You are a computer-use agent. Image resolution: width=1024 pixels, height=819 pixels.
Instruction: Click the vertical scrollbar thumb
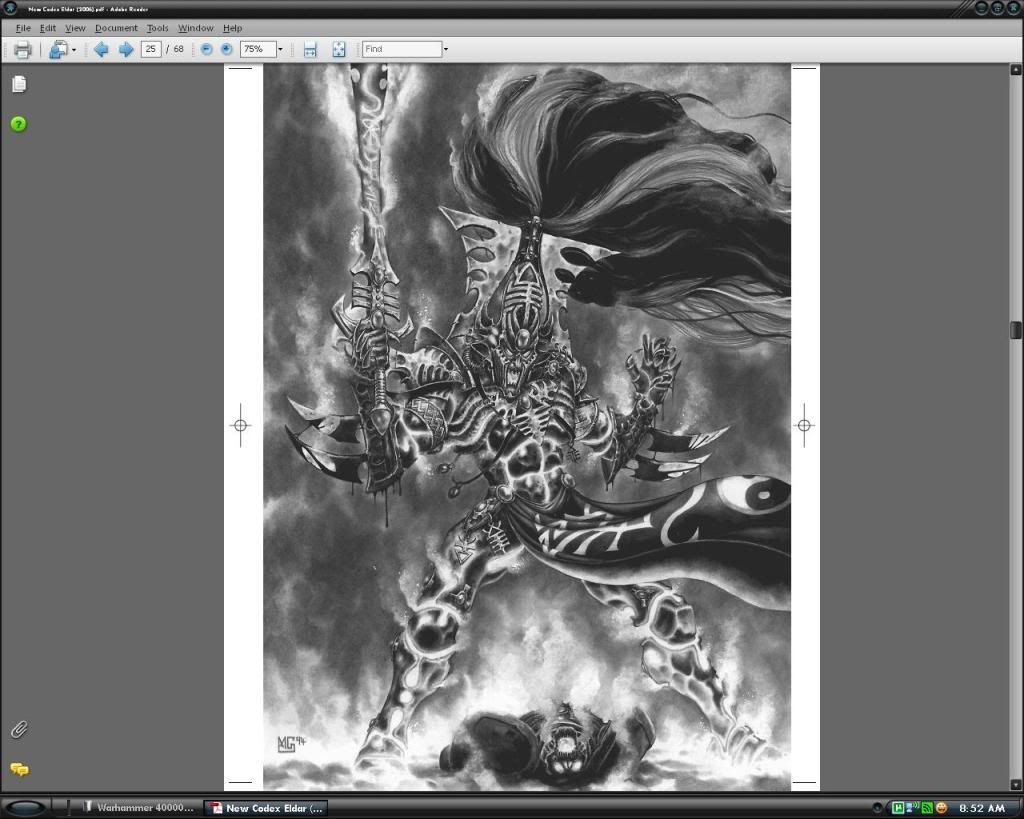(1016, 330)
